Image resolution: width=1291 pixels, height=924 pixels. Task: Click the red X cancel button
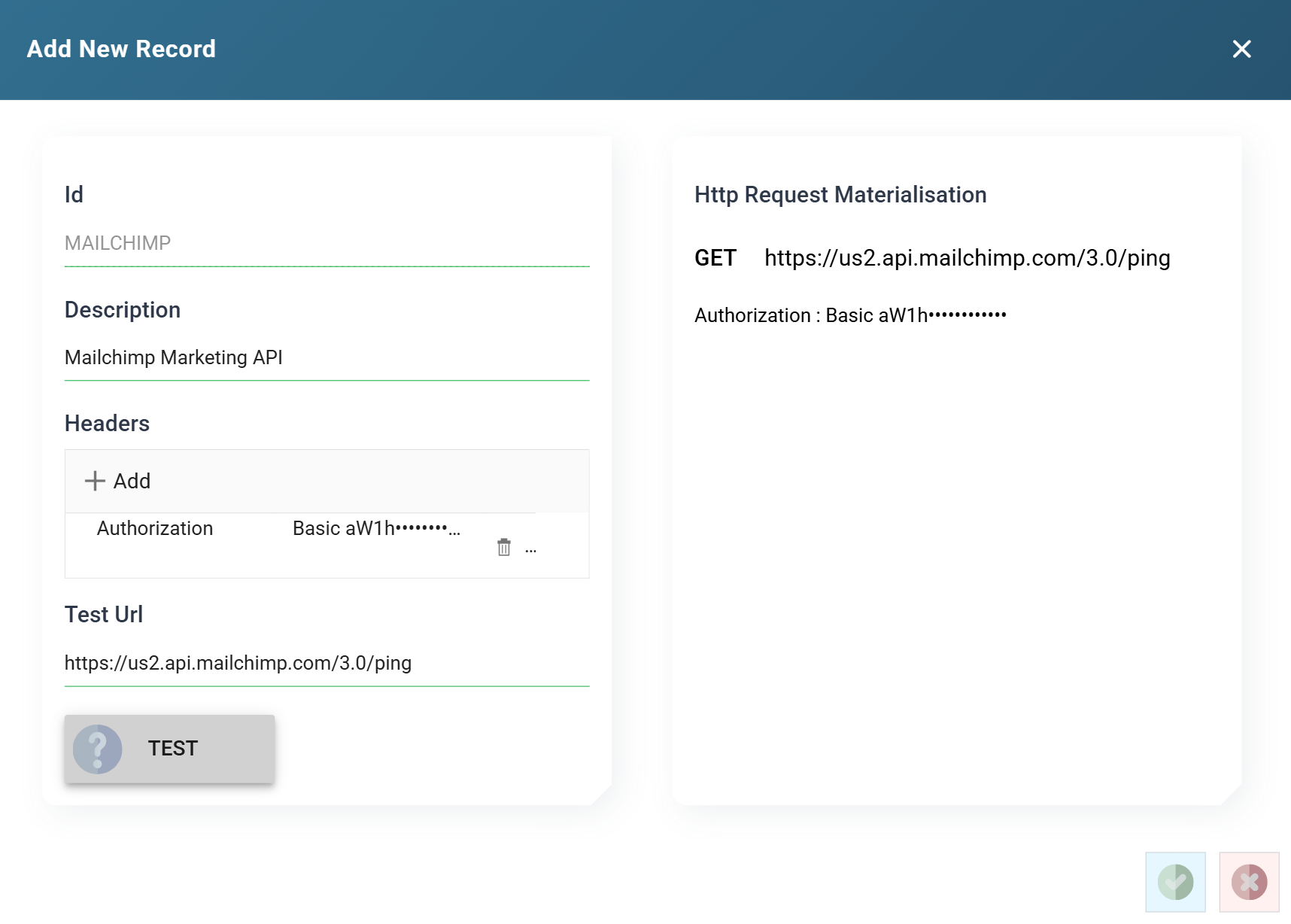pos(1249,882)
